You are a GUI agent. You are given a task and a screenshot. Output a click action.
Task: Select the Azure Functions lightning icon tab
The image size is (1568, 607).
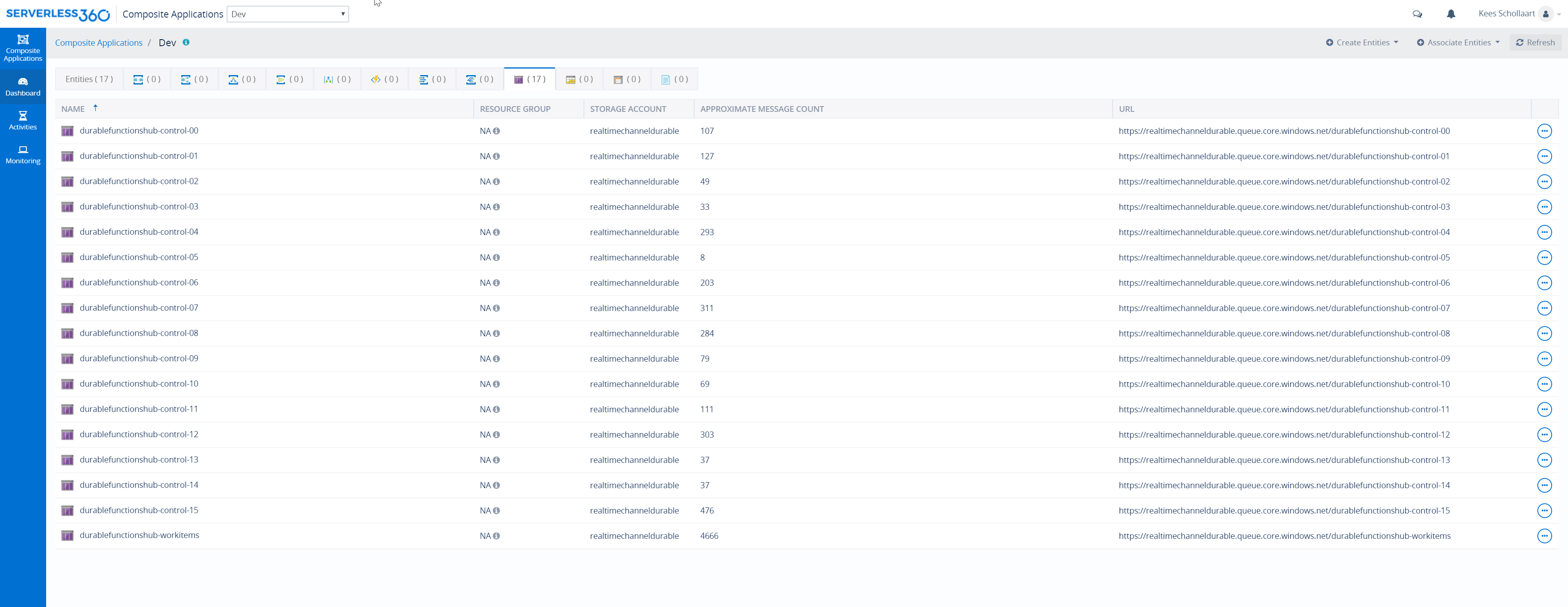point(376,78)
